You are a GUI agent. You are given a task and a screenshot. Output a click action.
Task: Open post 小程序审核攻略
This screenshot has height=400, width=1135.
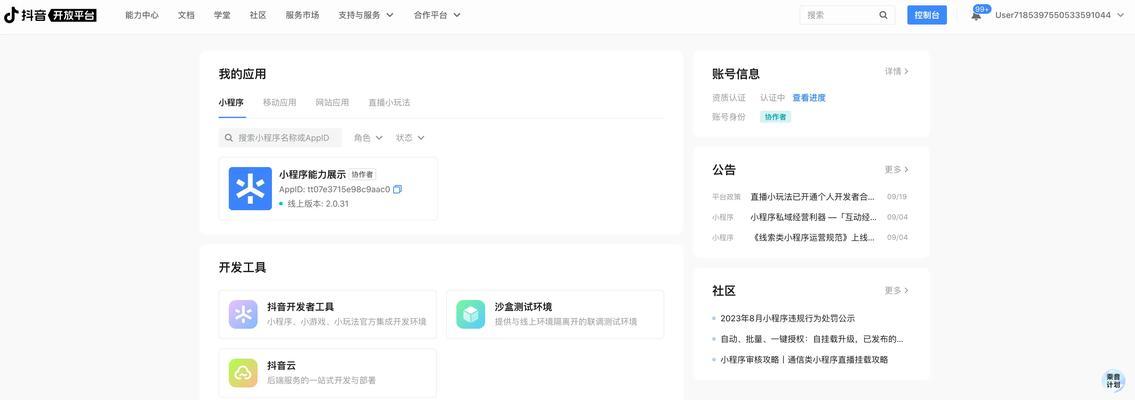[803, 359]
